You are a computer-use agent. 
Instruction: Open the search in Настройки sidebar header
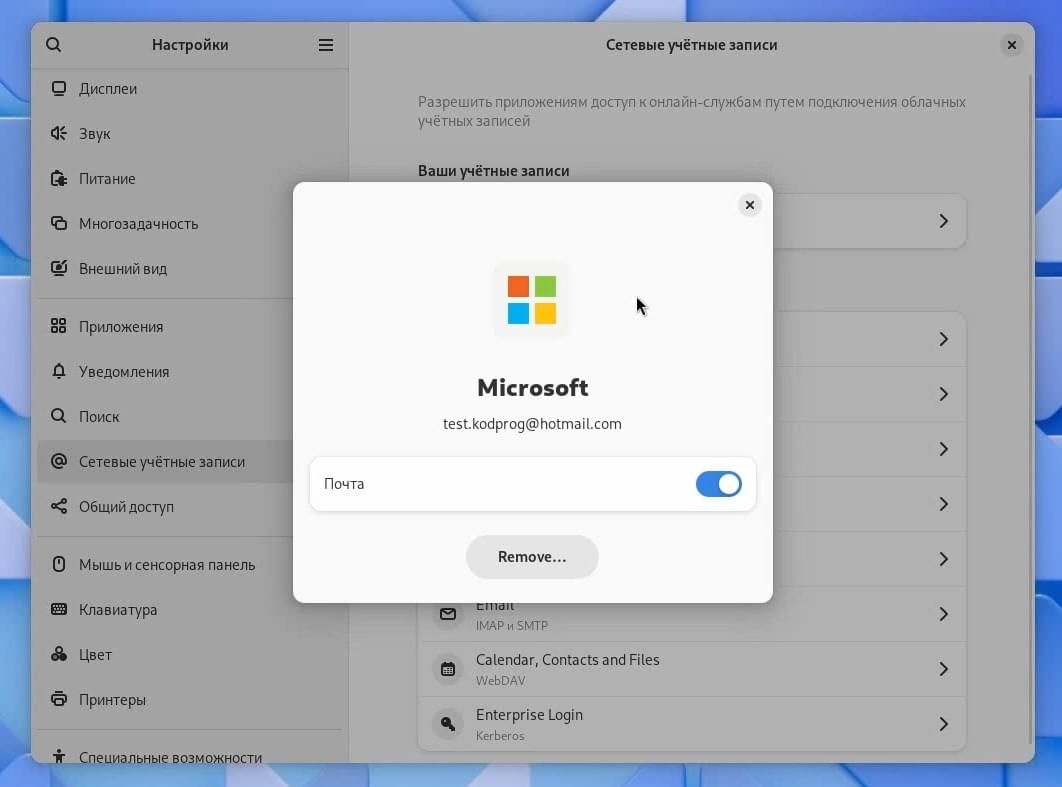[x=54, y=45]
